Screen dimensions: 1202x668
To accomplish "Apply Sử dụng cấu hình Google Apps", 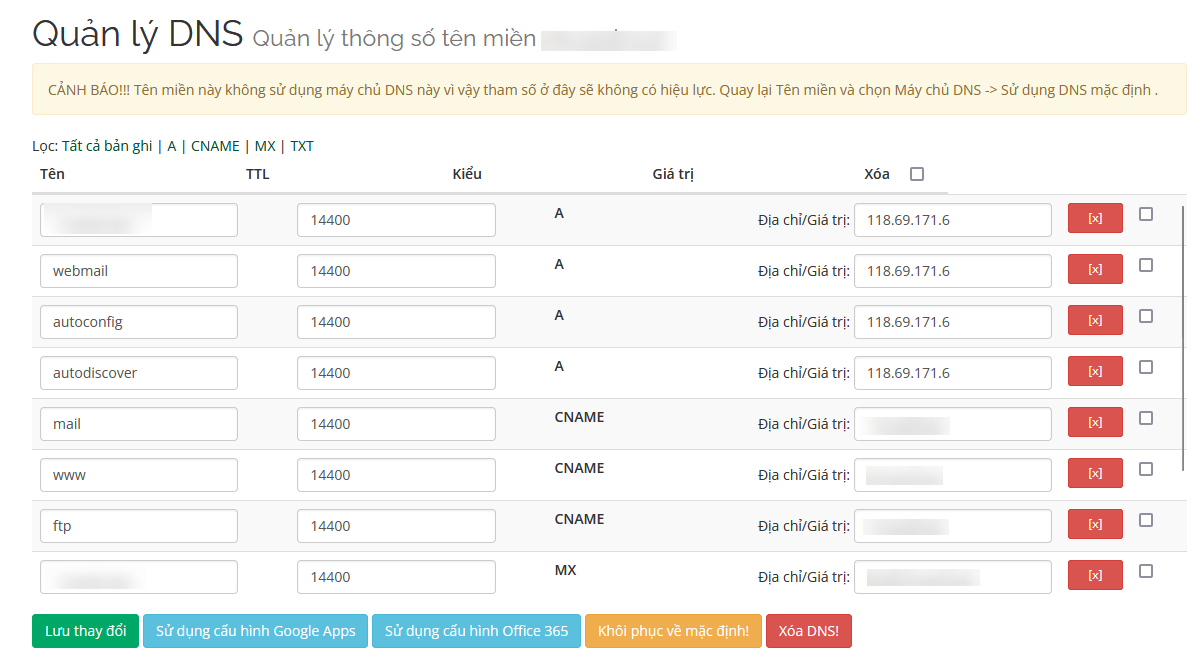I will (x=255, y=631).
